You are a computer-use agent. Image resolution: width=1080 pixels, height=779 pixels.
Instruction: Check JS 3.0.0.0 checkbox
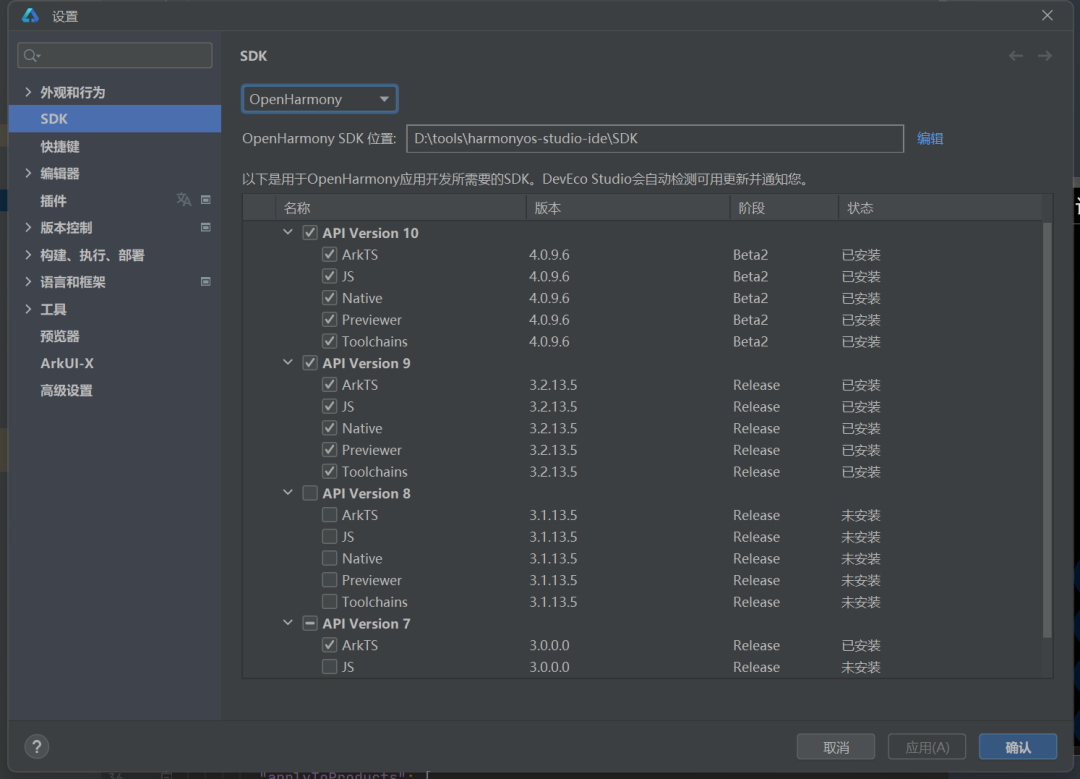click(x=329, y=667)
